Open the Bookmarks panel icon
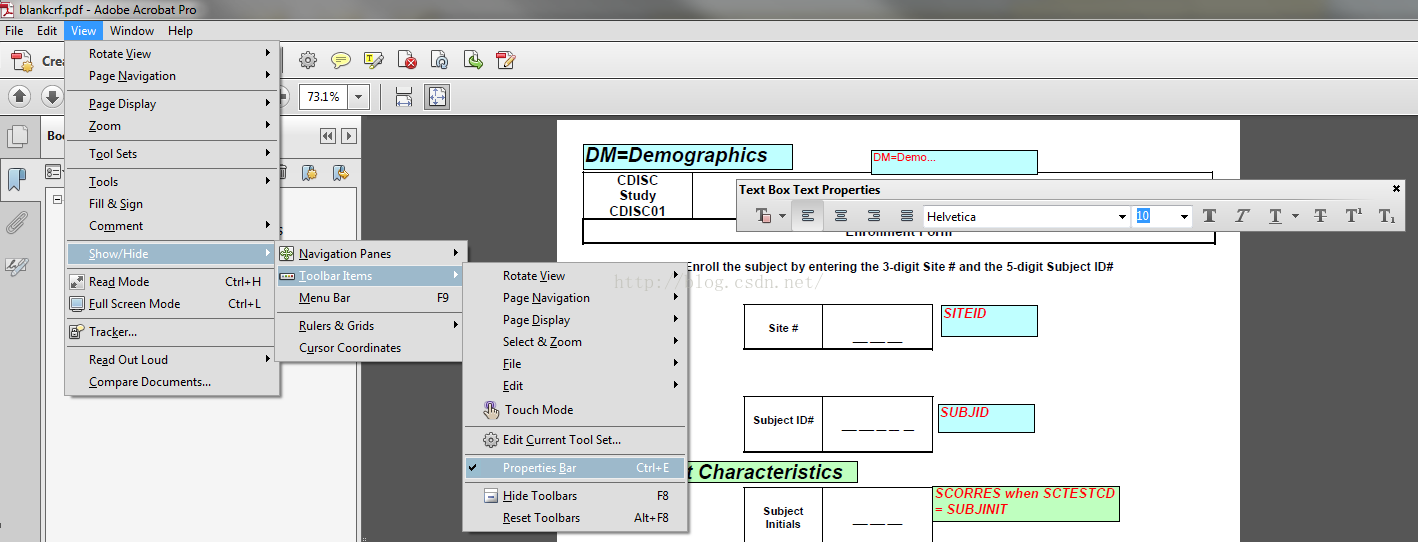The height and width of the screenshot is (542, 1418). (17, 179)
